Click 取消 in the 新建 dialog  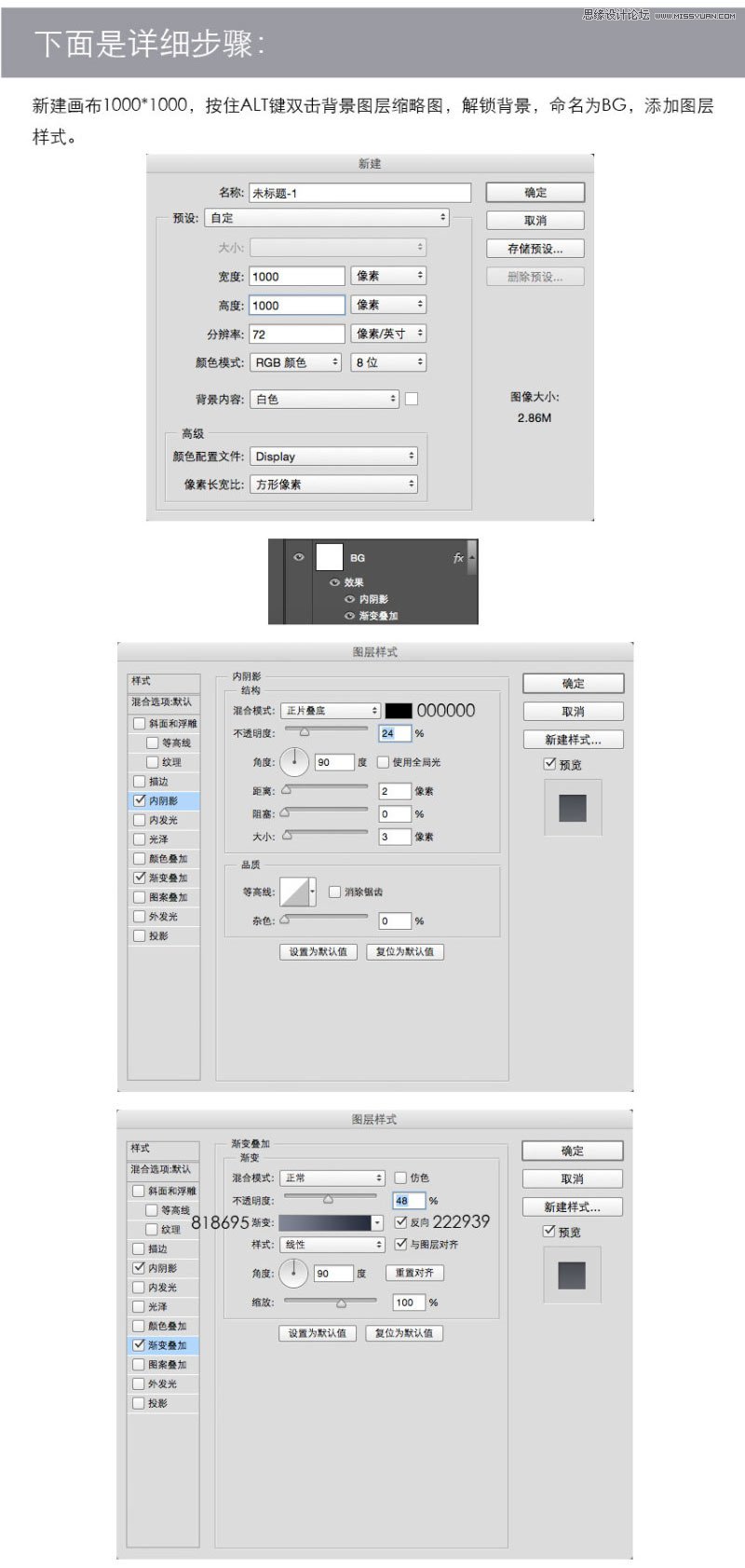click(x=535, y=221)
